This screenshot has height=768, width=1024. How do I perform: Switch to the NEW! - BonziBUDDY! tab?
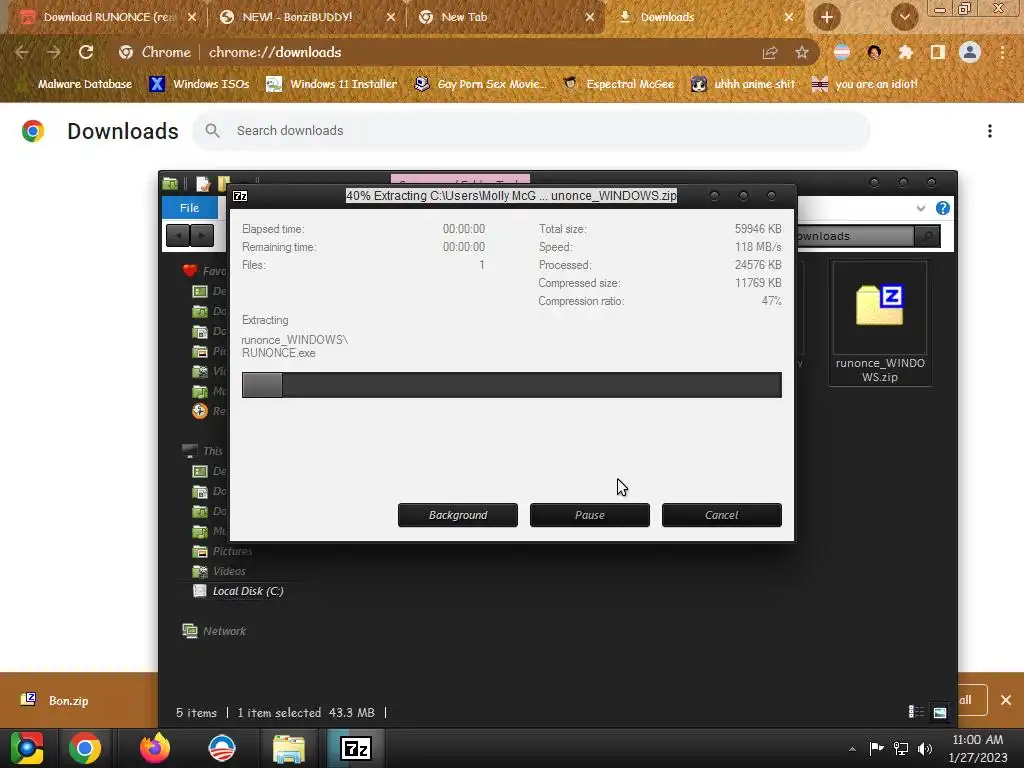pyautogui.click(x=307, y=17)
